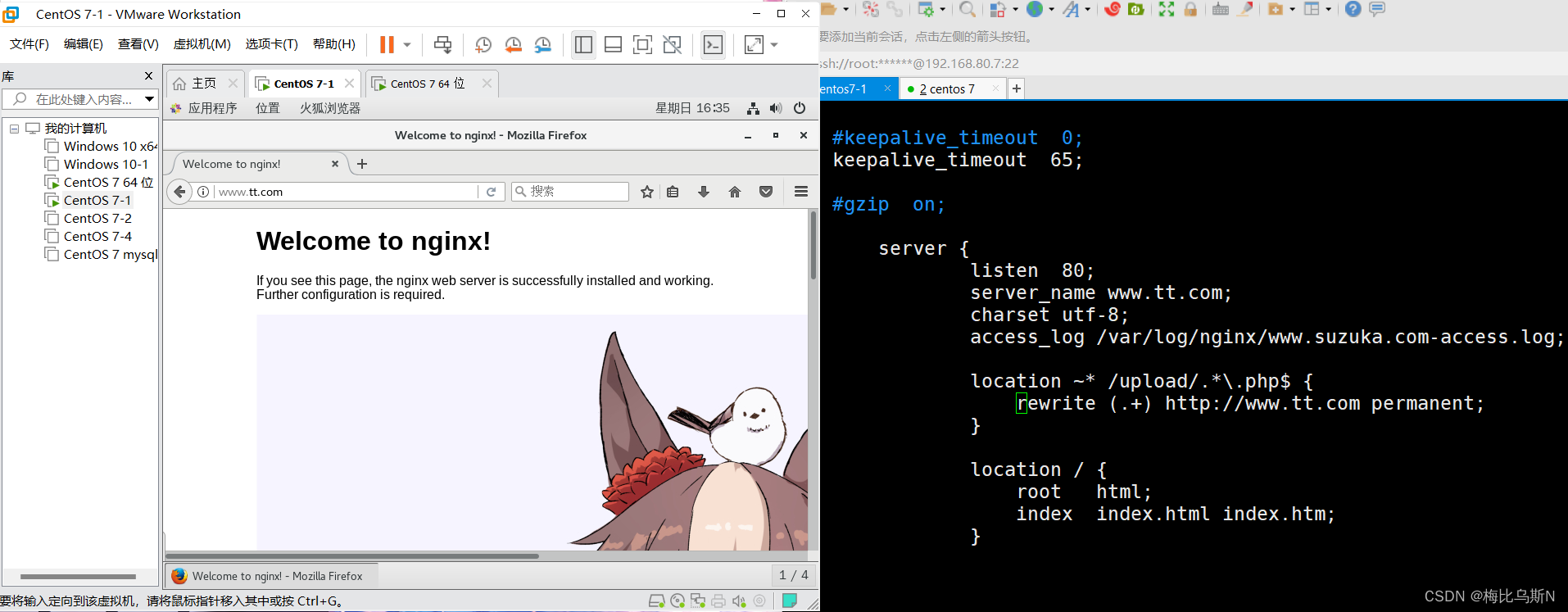Viewport: 1568px width, 612px height.
Task: Toggle Unity mode button
Action: click(673, 45)
